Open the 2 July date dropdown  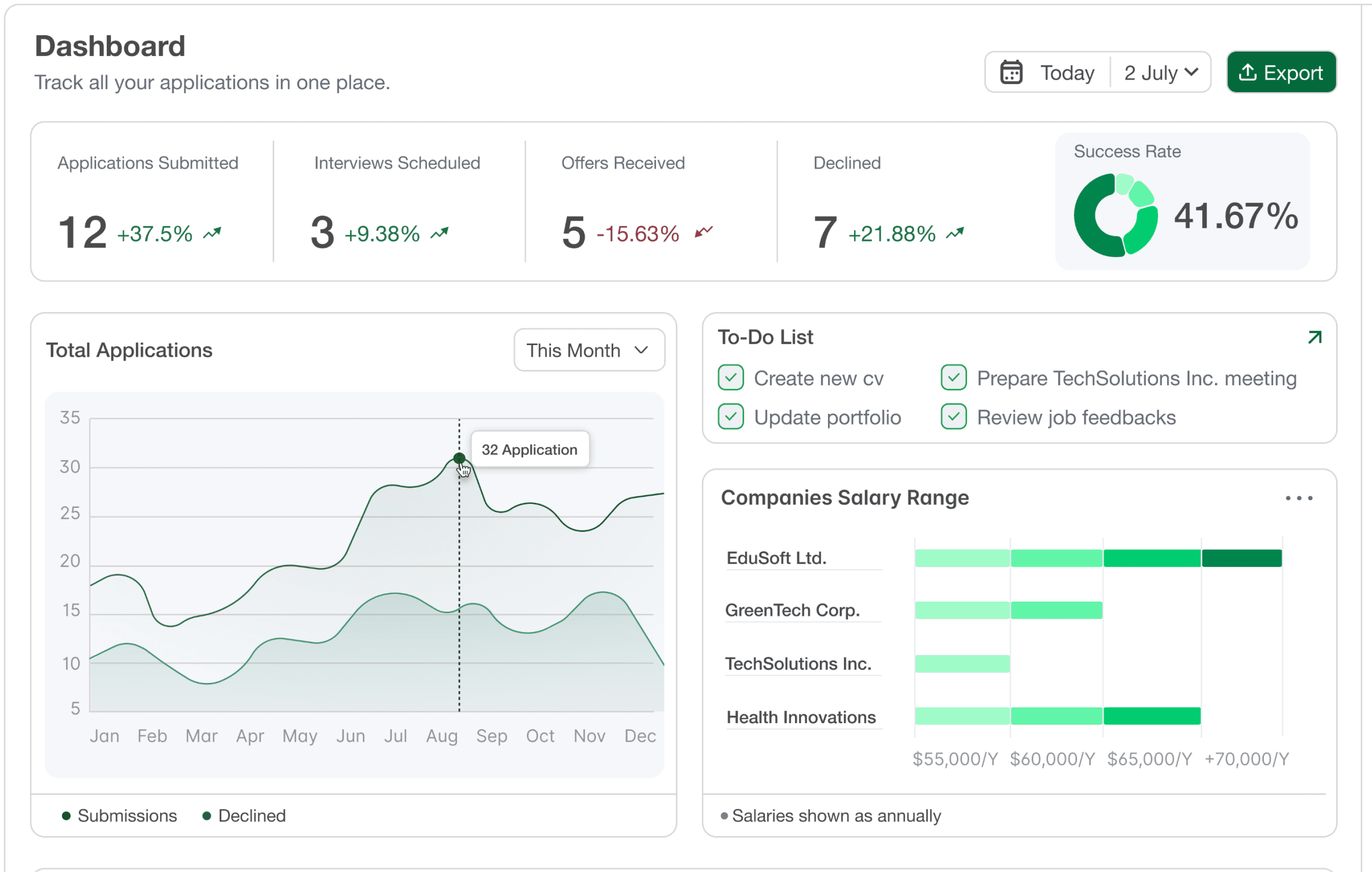click(1161, 72)
